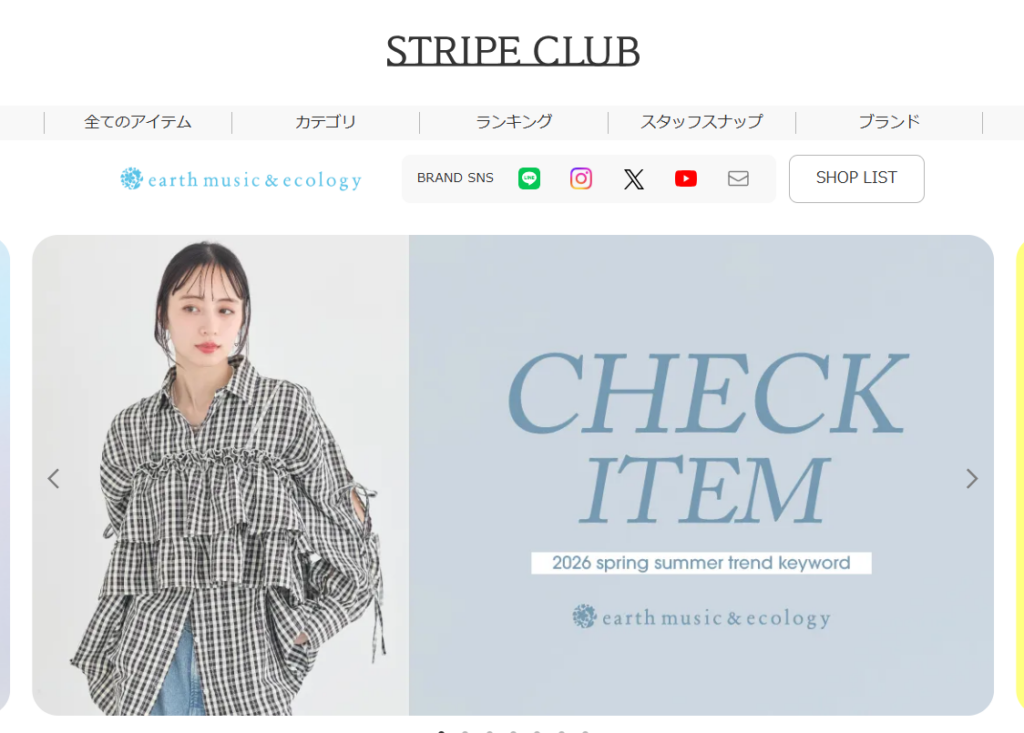Advance carousel with right arrow
The image size is (1024, 733).
pyautogui.click(x=972, y=479)
